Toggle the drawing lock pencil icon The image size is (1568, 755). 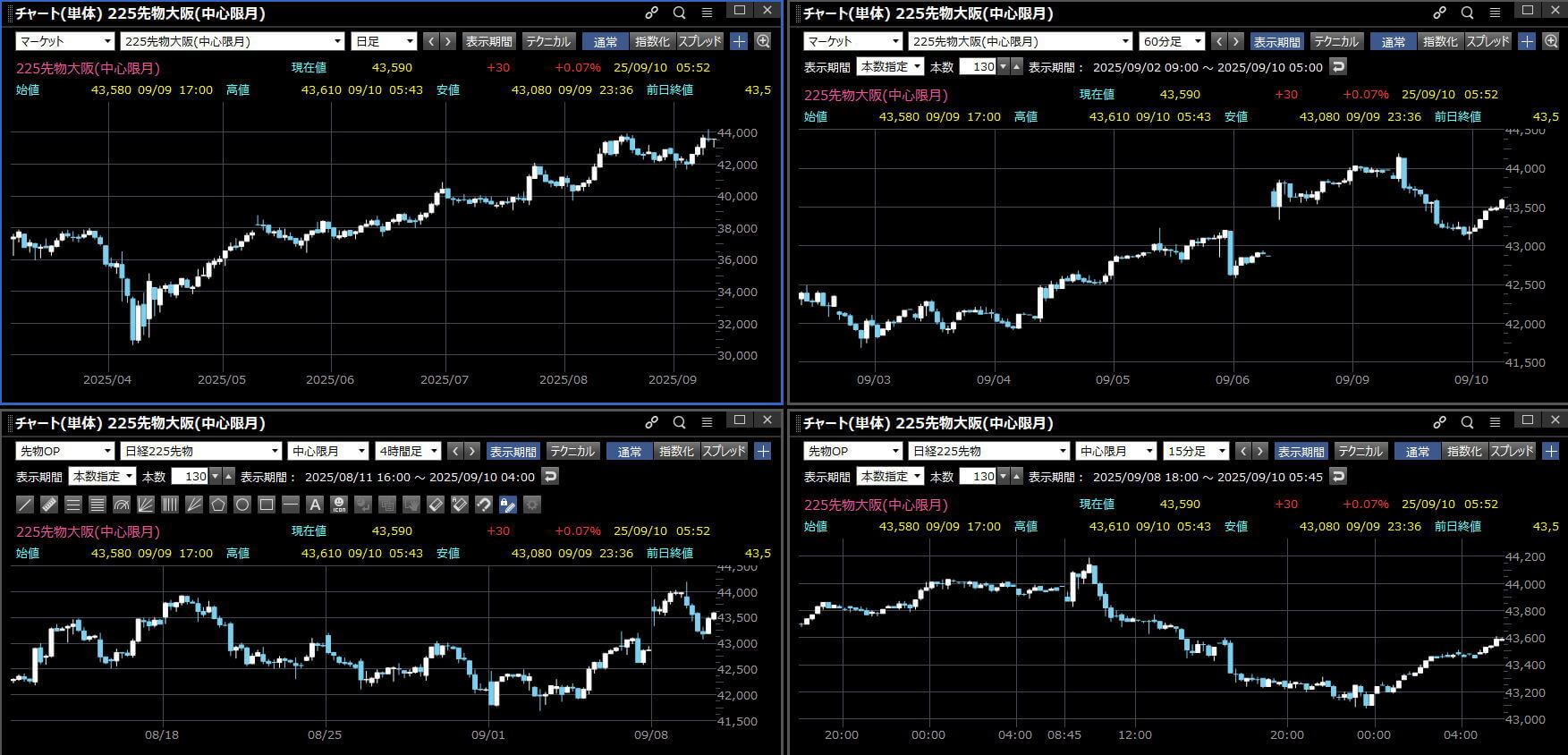pos(507,505)
